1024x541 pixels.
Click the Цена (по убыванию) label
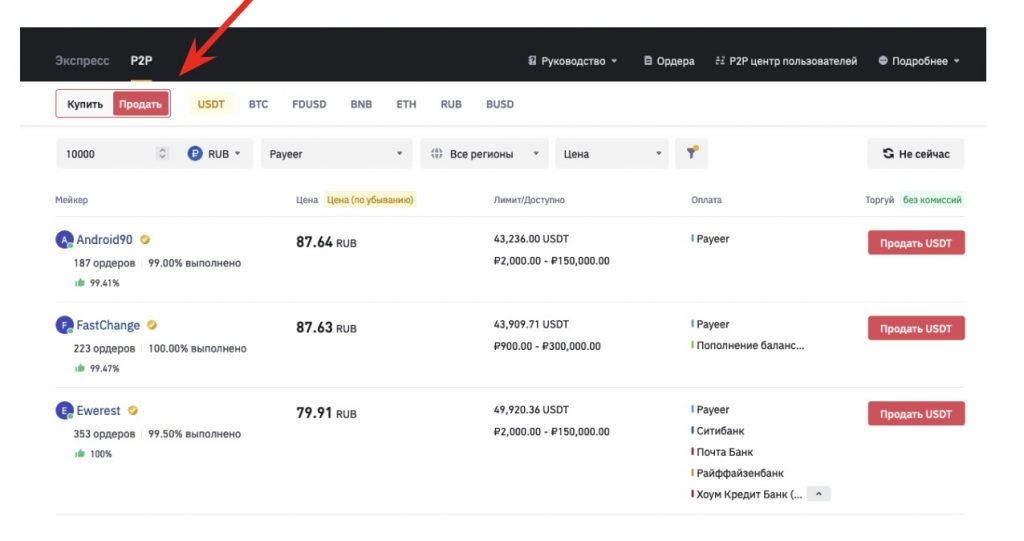click(x=370, y=200)
